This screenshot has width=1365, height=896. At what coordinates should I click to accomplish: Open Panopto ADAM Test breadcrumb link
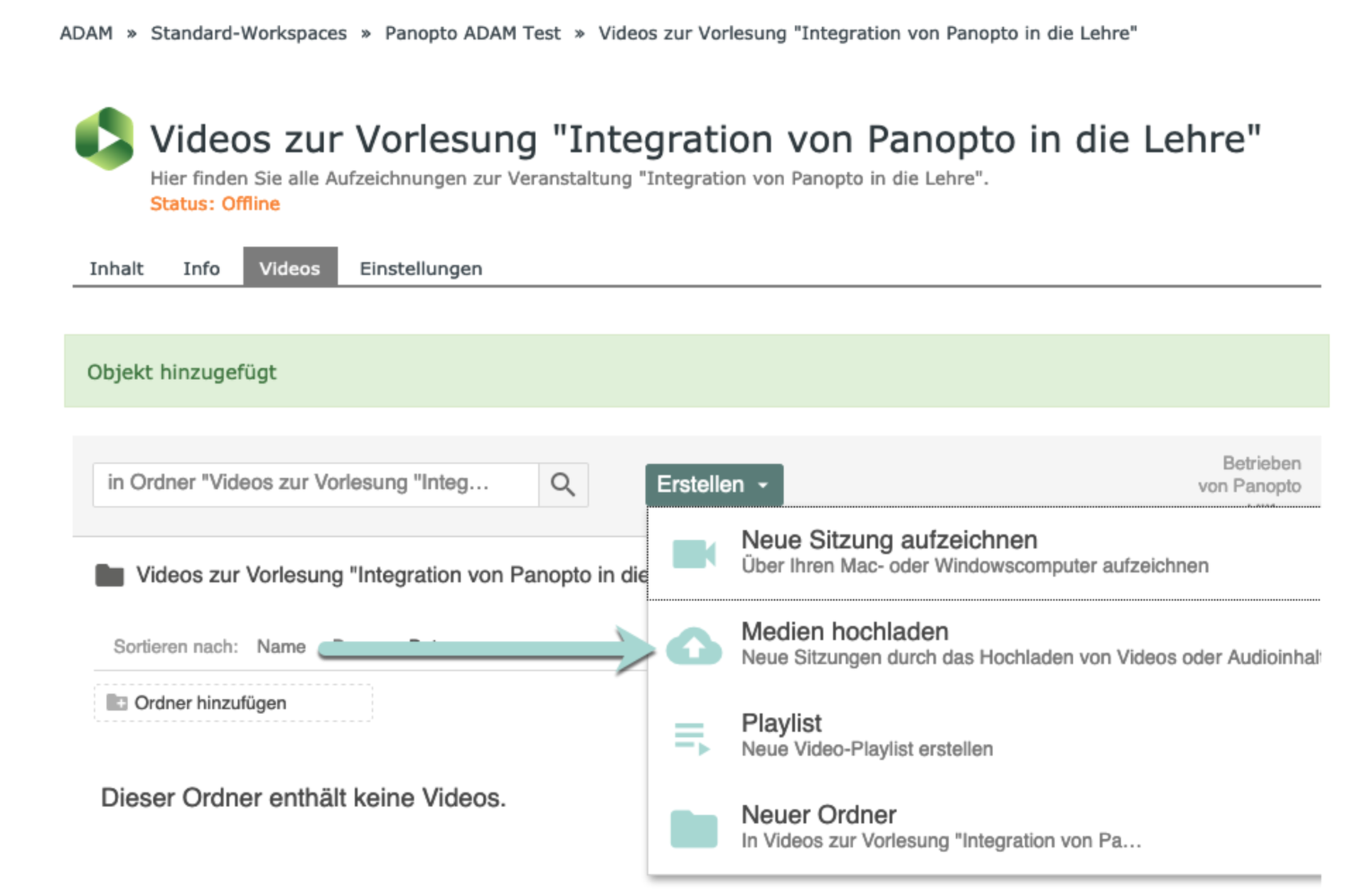(472, 33)
